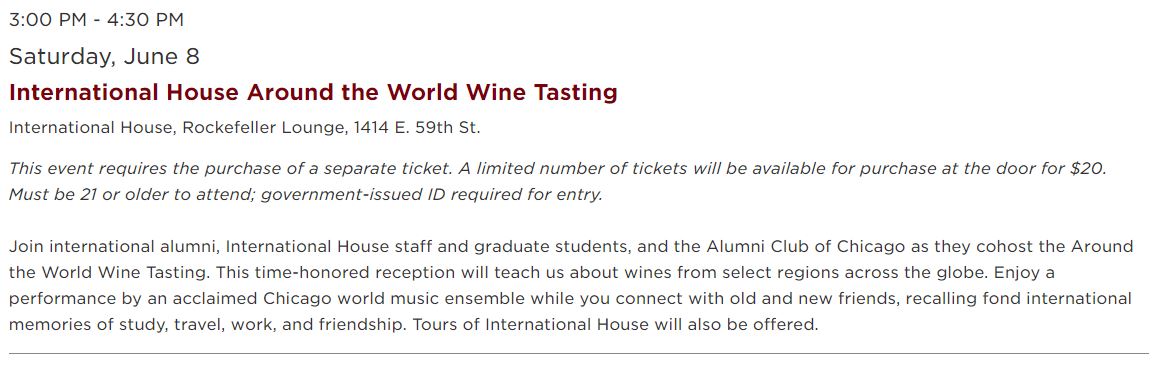Click the 'memories of study, travel, work' line

click(207, 325)
